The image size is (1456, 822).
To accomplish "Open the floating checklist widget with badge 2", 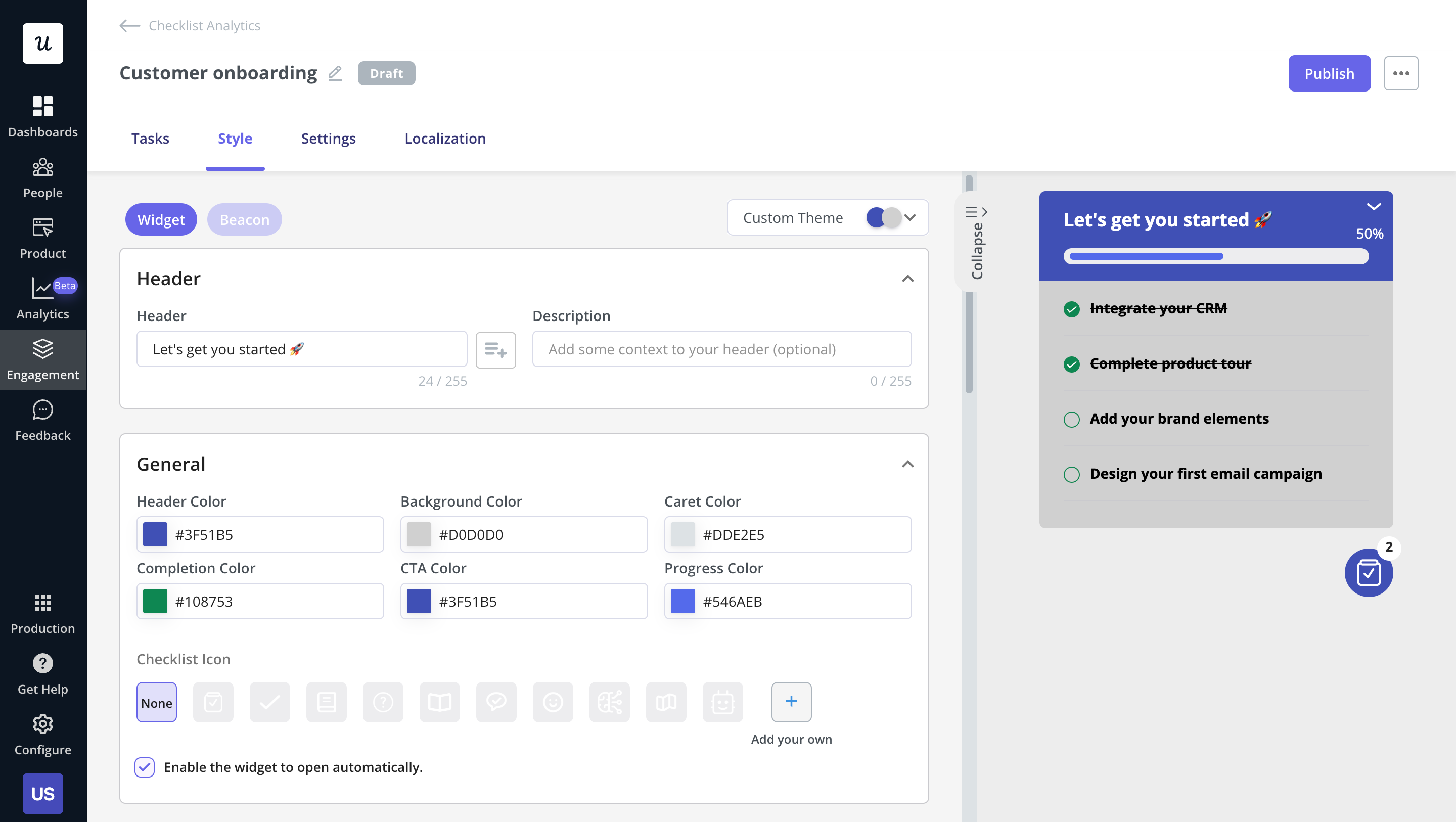I will coord(1369,573).
